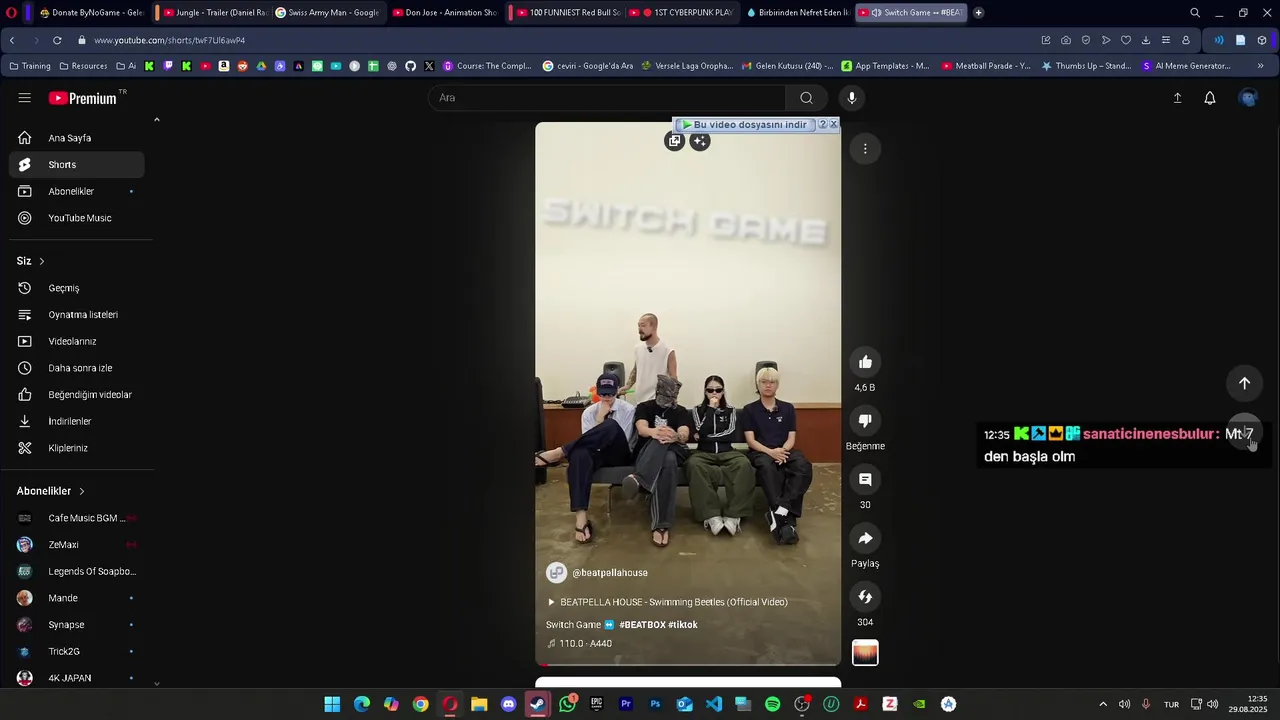Open Opera Easy Setup sliders icon
This screenshot has height=720, width=1280.
1166,40
